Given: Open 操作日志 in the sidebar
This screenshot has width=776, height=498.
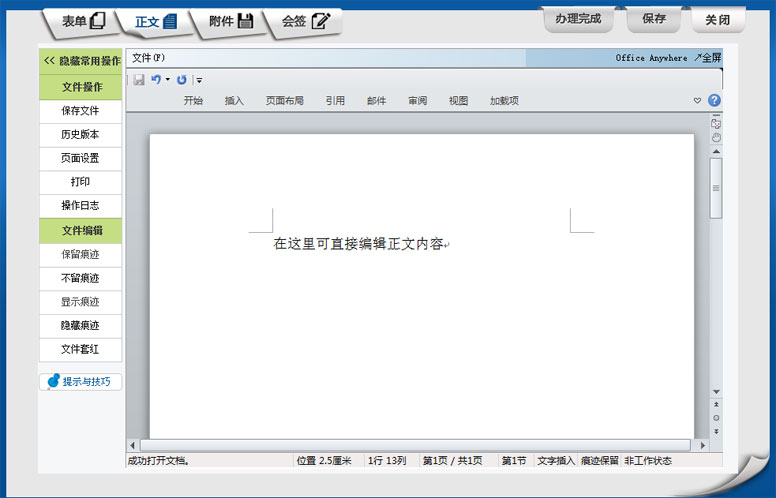Looking at the screenshot, I should click(x=80, y=205).
